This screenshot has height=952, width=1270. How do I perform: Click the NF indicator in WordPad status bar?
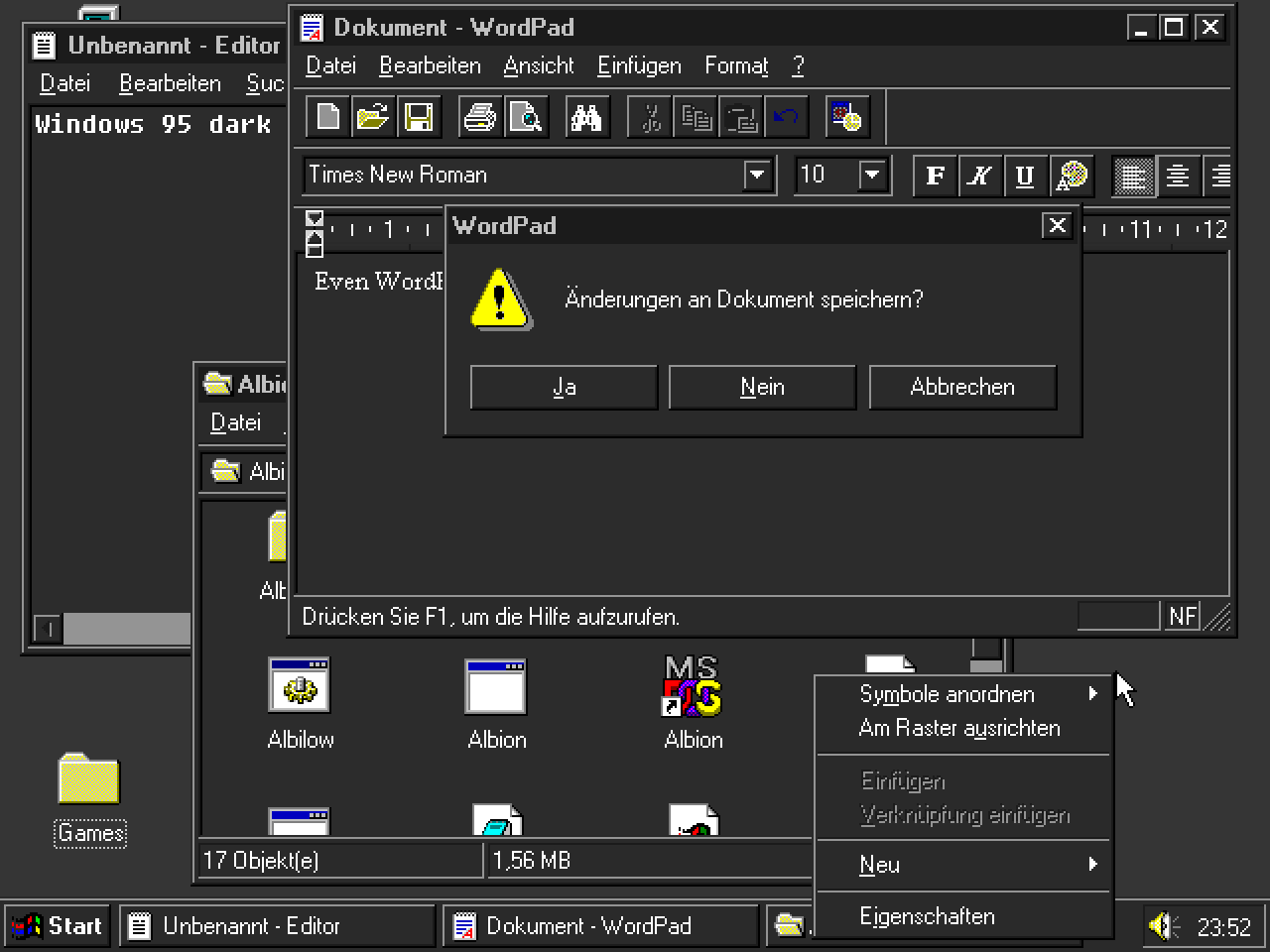pos(1182,616)
